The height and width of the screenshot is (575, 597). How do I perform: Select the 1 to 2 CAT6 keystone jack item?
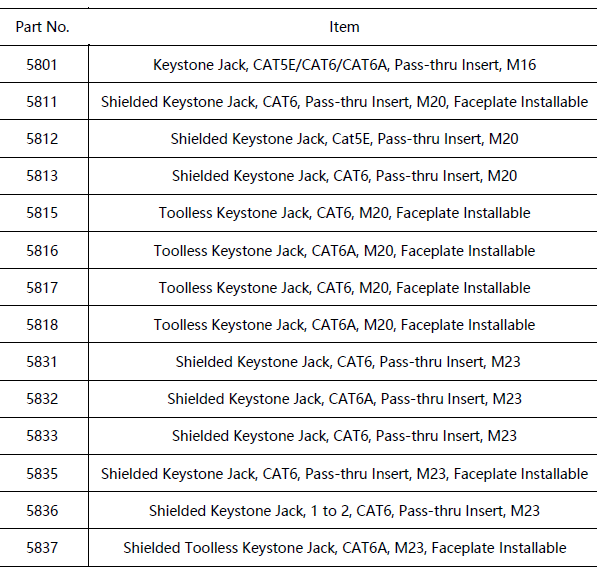[344, 511]
